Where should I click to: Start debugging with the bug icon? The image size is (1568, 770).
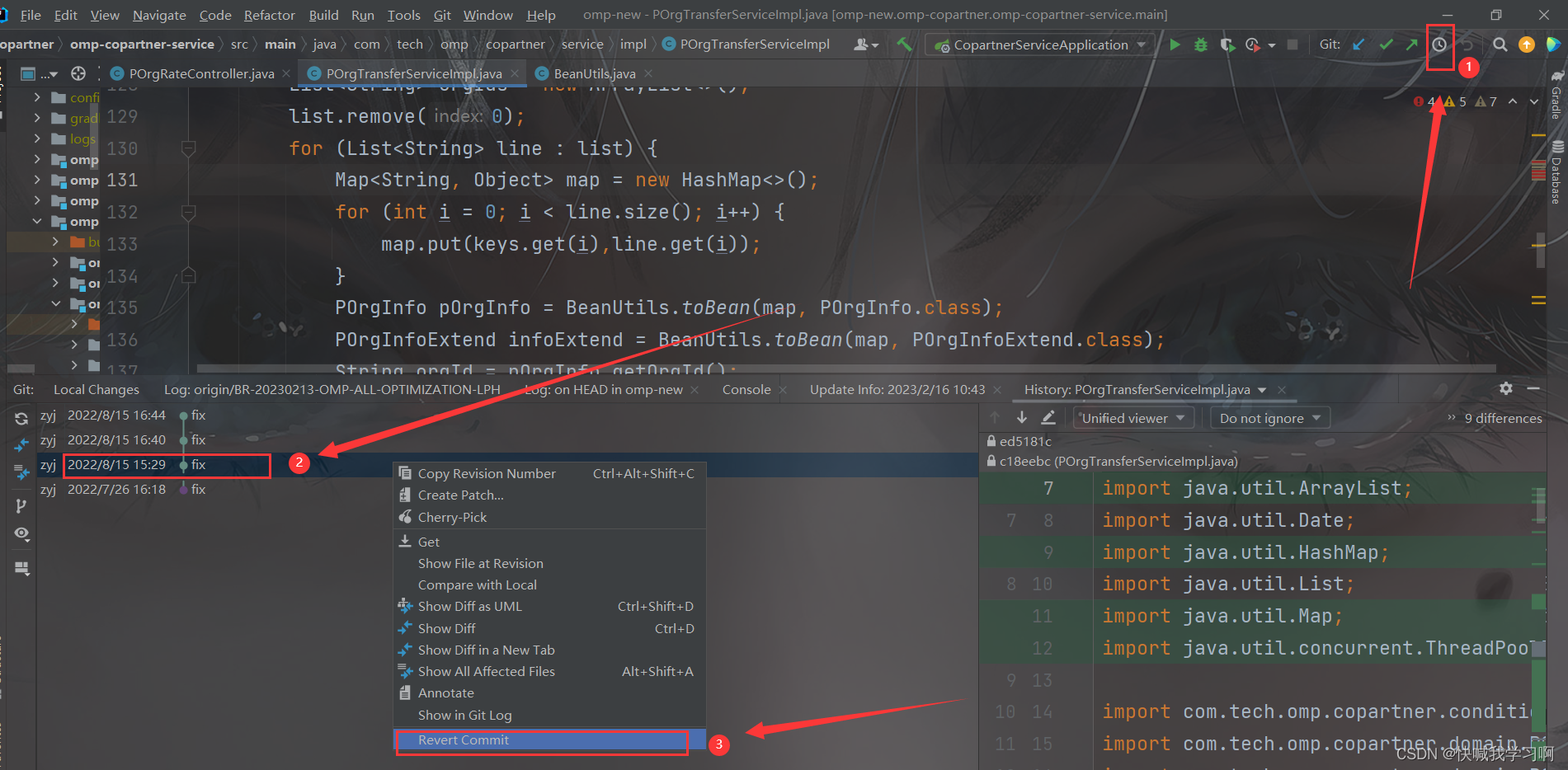click(1201, 45)
